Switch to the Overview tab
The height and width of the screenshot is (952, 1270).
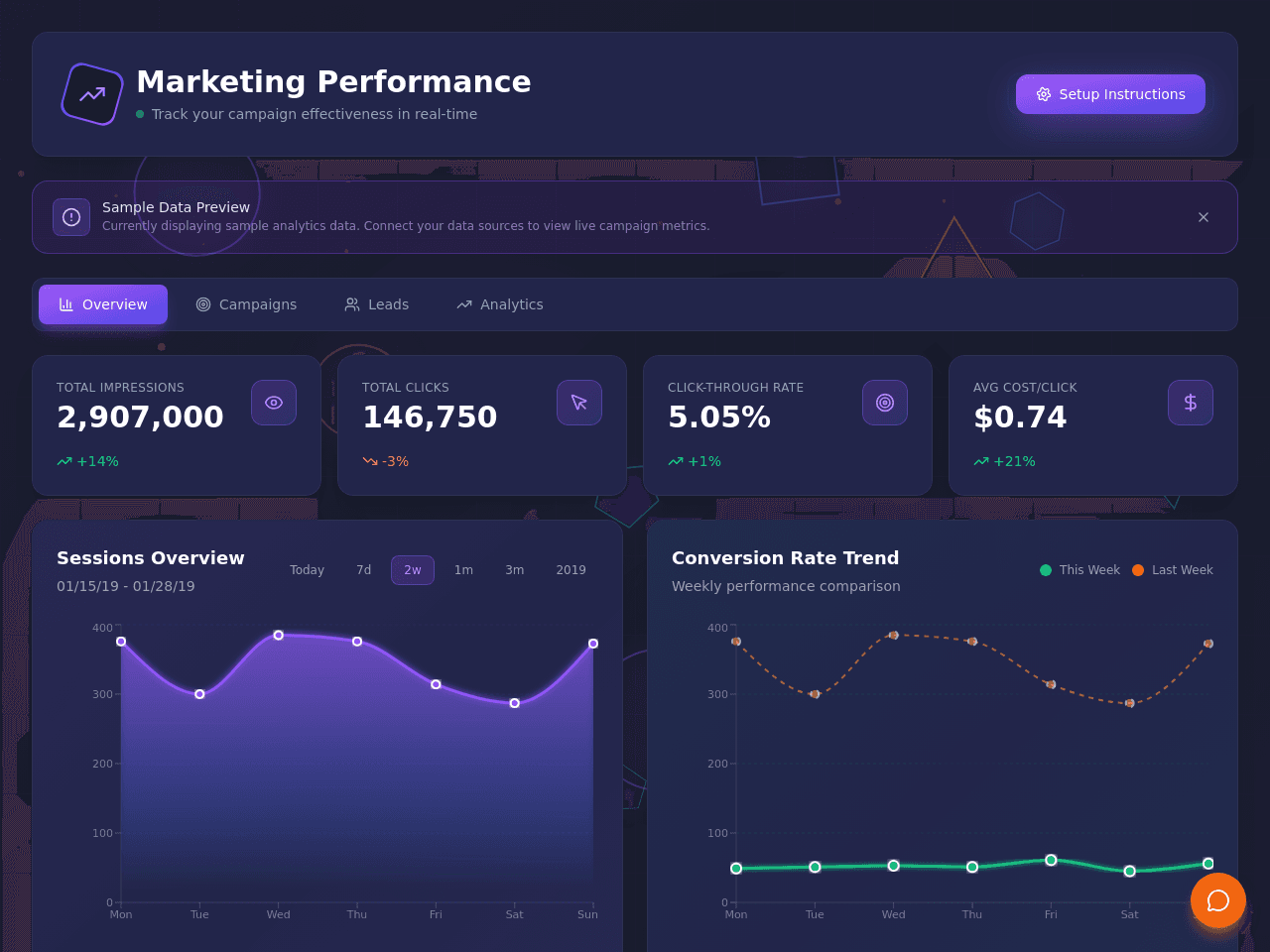point(103,304)
